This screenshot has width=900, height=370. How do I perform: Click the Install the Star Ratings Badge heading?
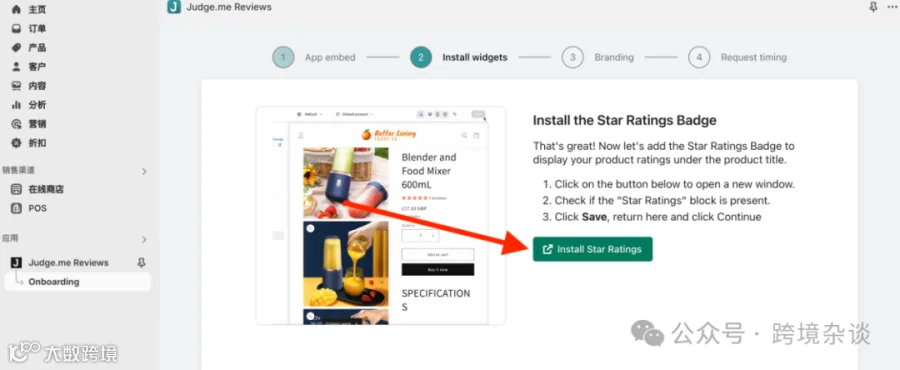[624, 120]
